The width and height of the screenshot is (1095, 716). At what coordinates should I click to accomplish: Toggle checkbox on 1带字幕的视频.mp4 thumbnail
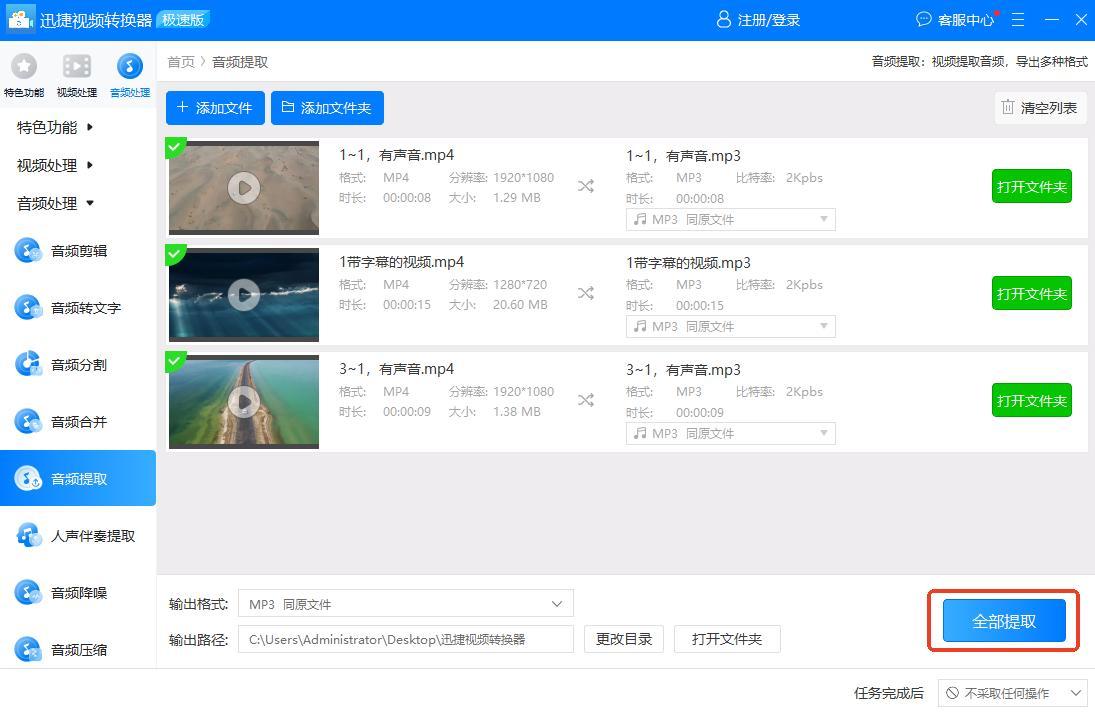(175, 254)
